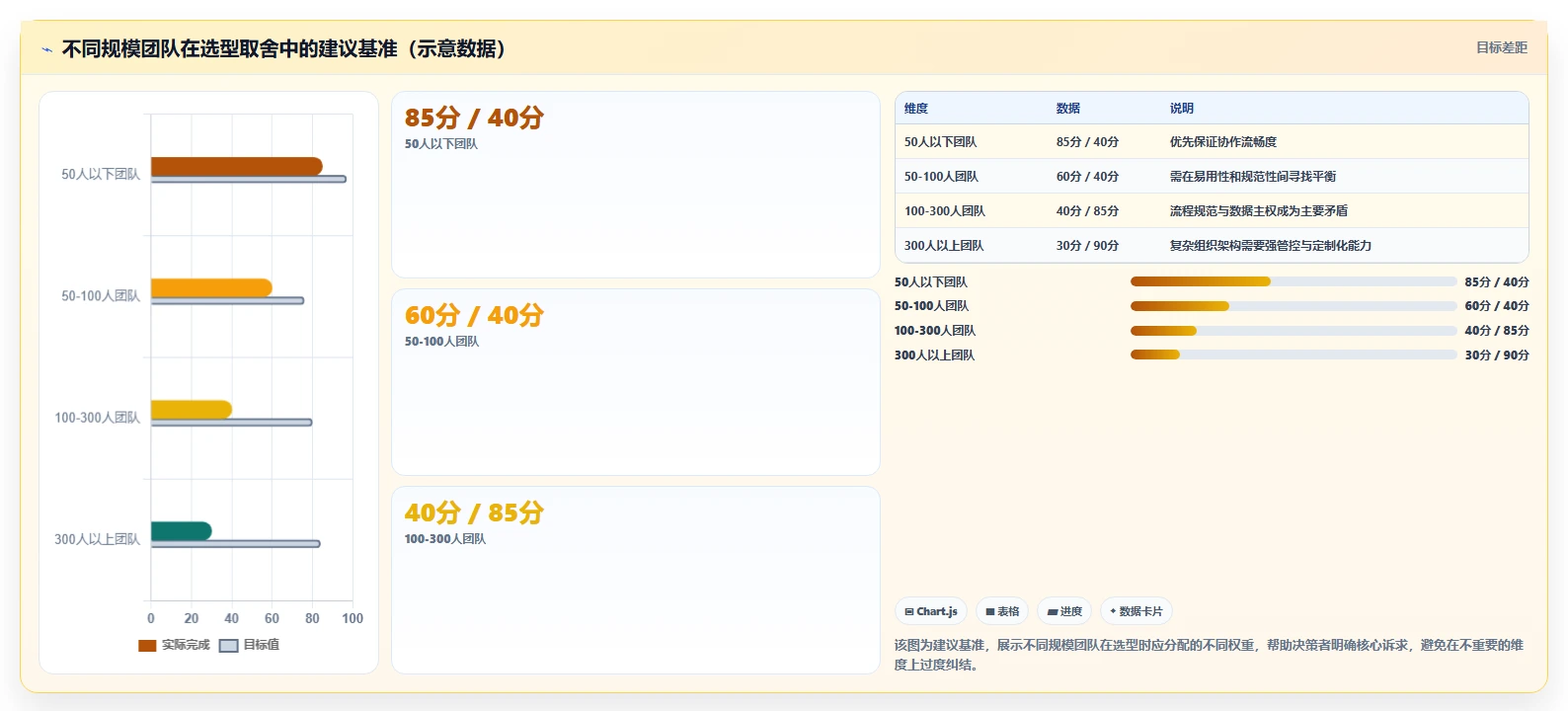Click the 数据卡片 tag

click(1137, 611)
